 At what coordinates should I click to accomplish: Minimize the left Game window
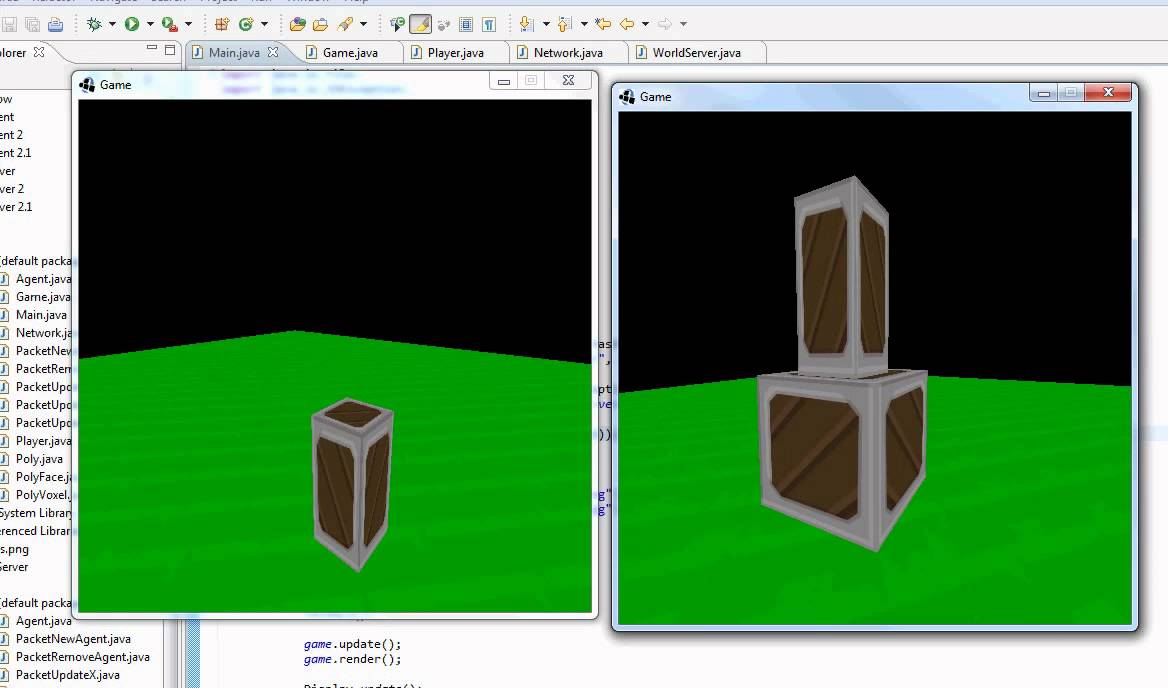click(504, 80)
